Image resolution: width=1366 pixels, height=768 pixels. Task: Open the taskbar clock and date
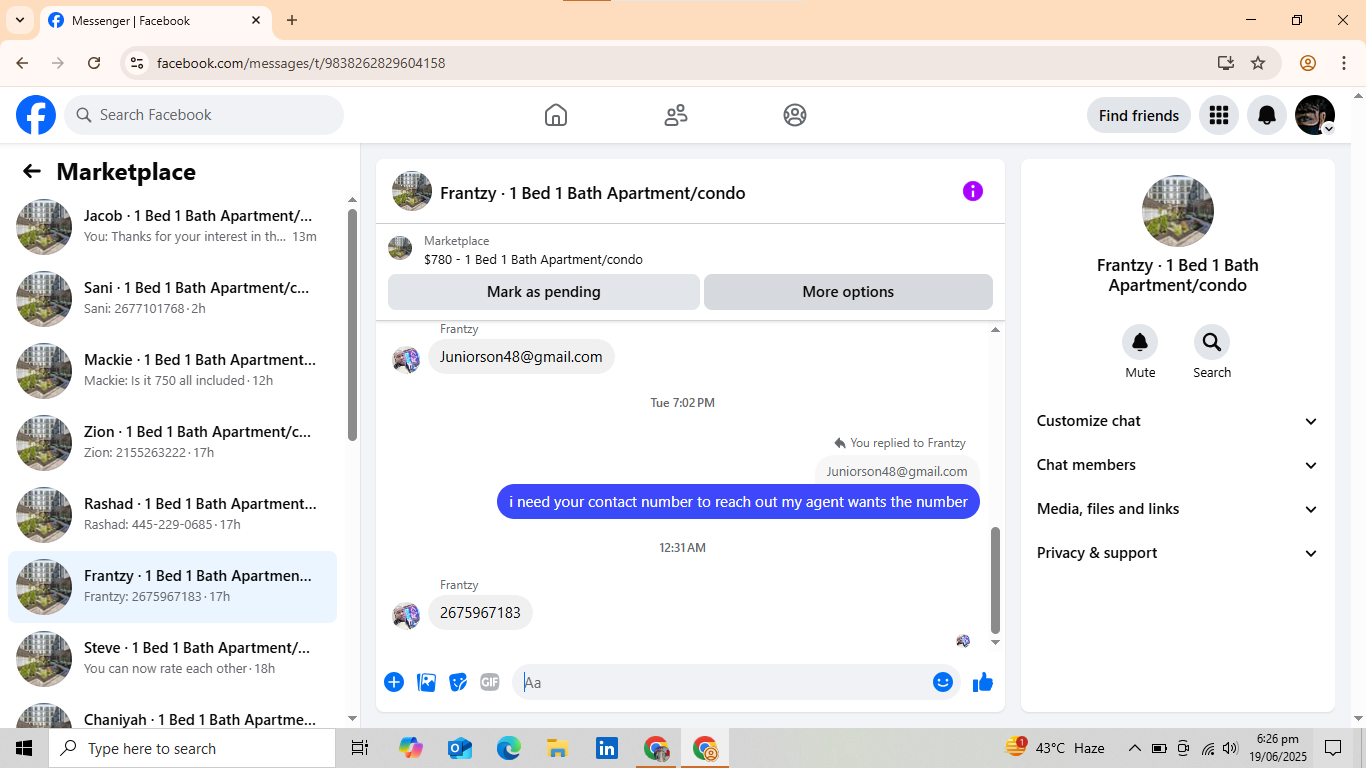click(1277, 748)
